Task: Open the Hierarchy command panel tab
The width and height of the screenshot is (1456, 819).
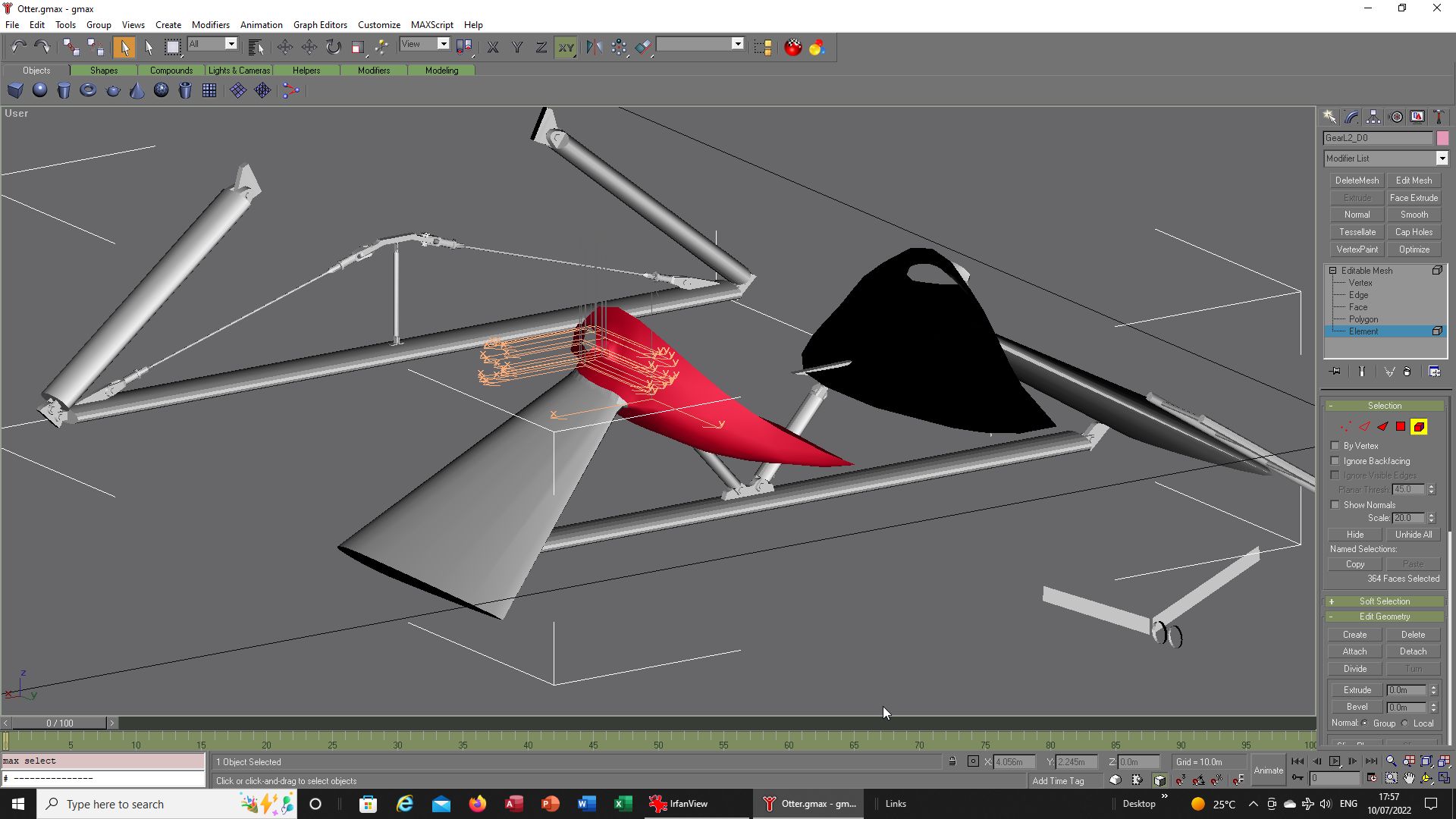Action: (x=1373, y=117)
